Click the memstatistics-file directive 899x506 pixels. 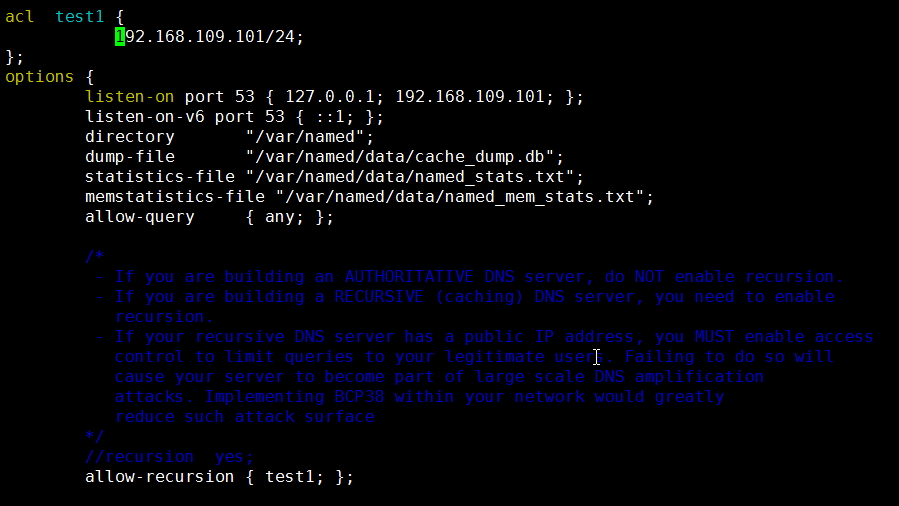(175, 197)
